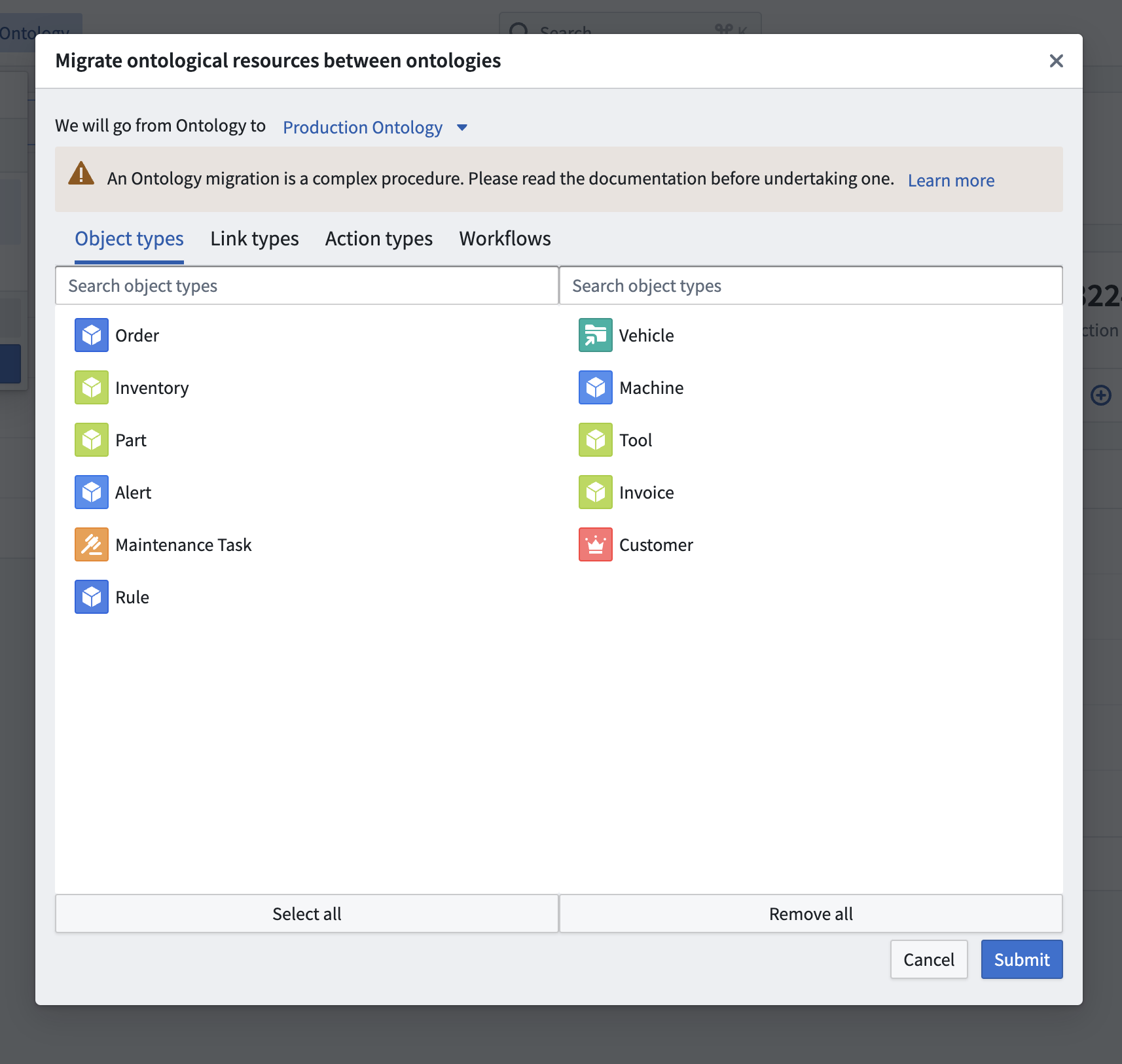
Task: Click the Customer crown icon
Action: click(596, 544)
